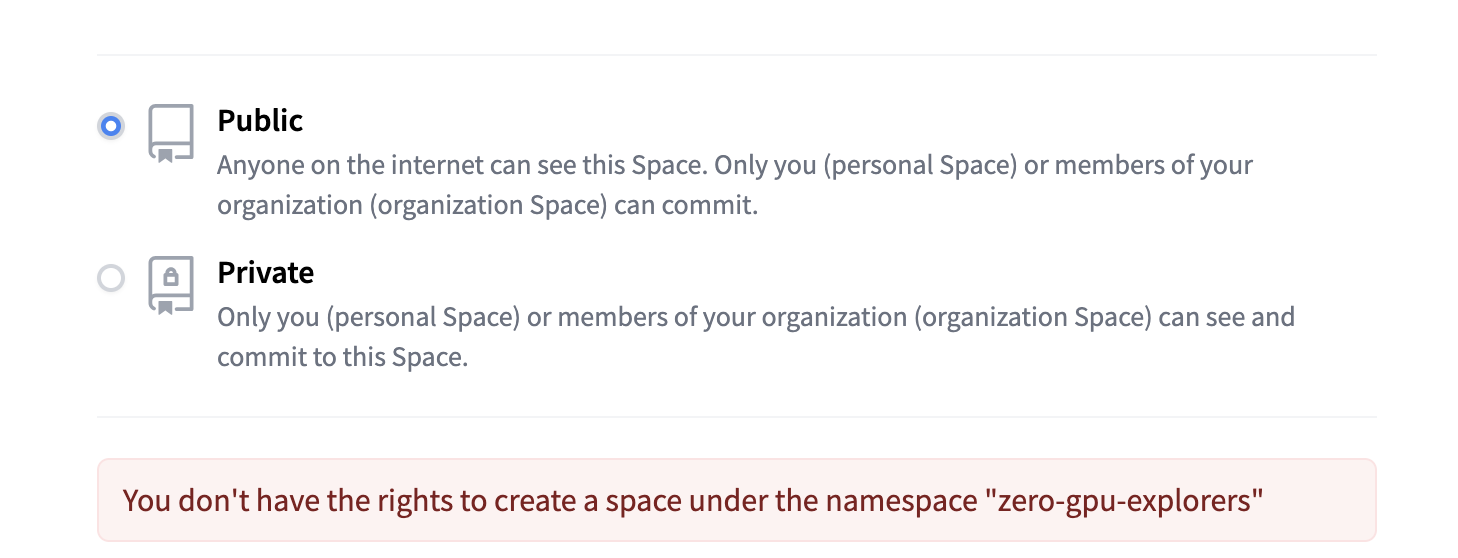
Task: Click the bold "Private" heading label
Action: (266, 273)
